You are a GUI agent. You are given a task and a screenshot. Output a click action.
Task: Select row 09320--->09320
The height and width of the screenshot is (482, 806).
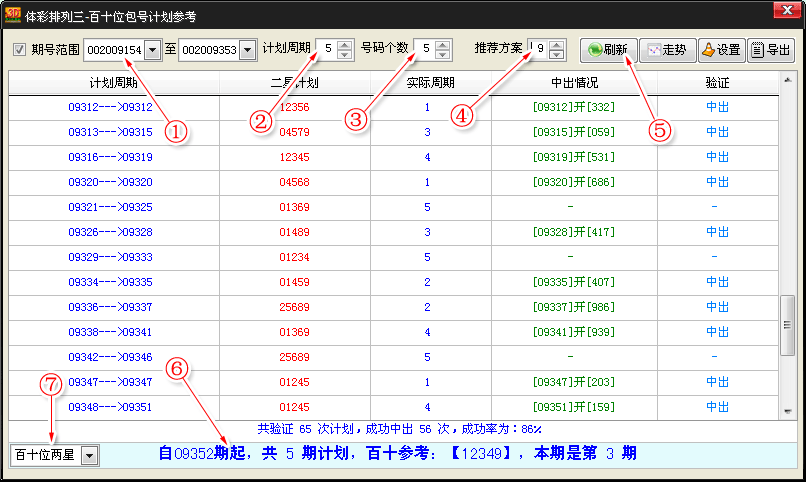click(393, 182)
